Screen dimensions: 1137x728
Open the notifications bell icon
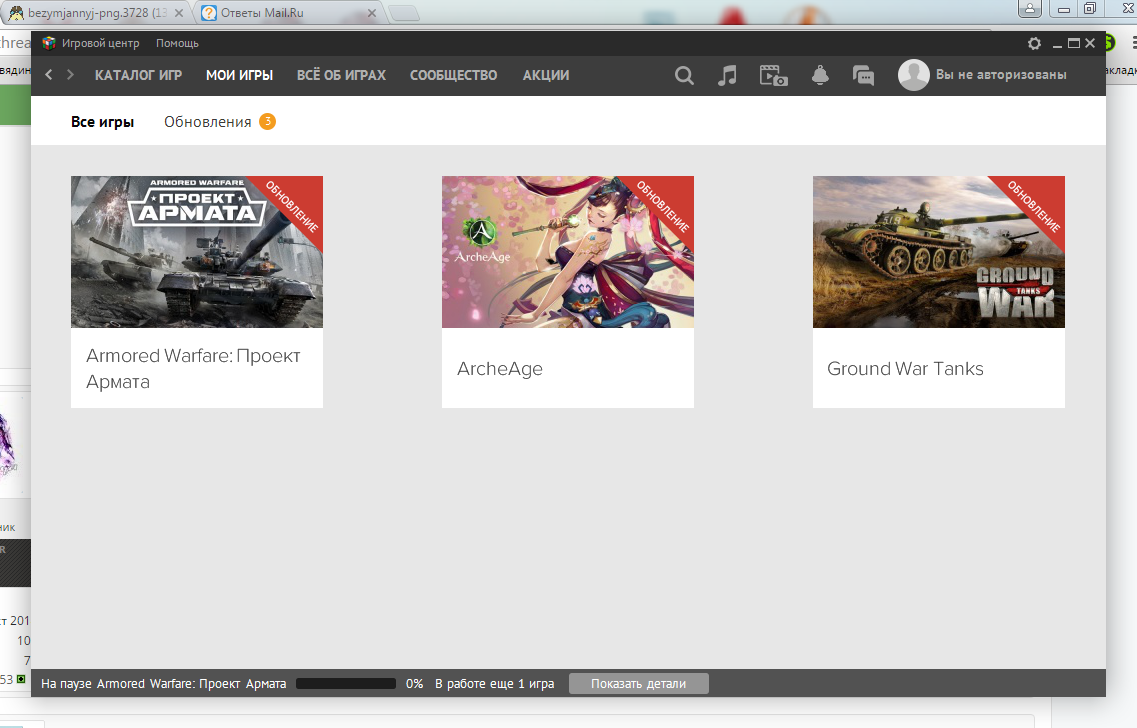click(x=820, y=75)
